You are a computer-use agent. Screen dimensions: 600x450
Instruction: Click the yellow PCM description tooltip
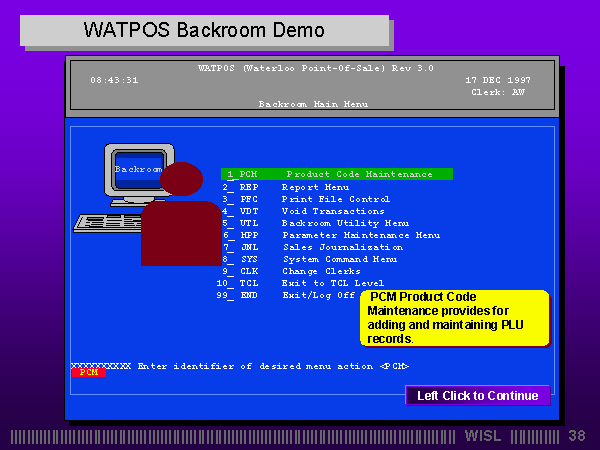(x=455, y=318)
